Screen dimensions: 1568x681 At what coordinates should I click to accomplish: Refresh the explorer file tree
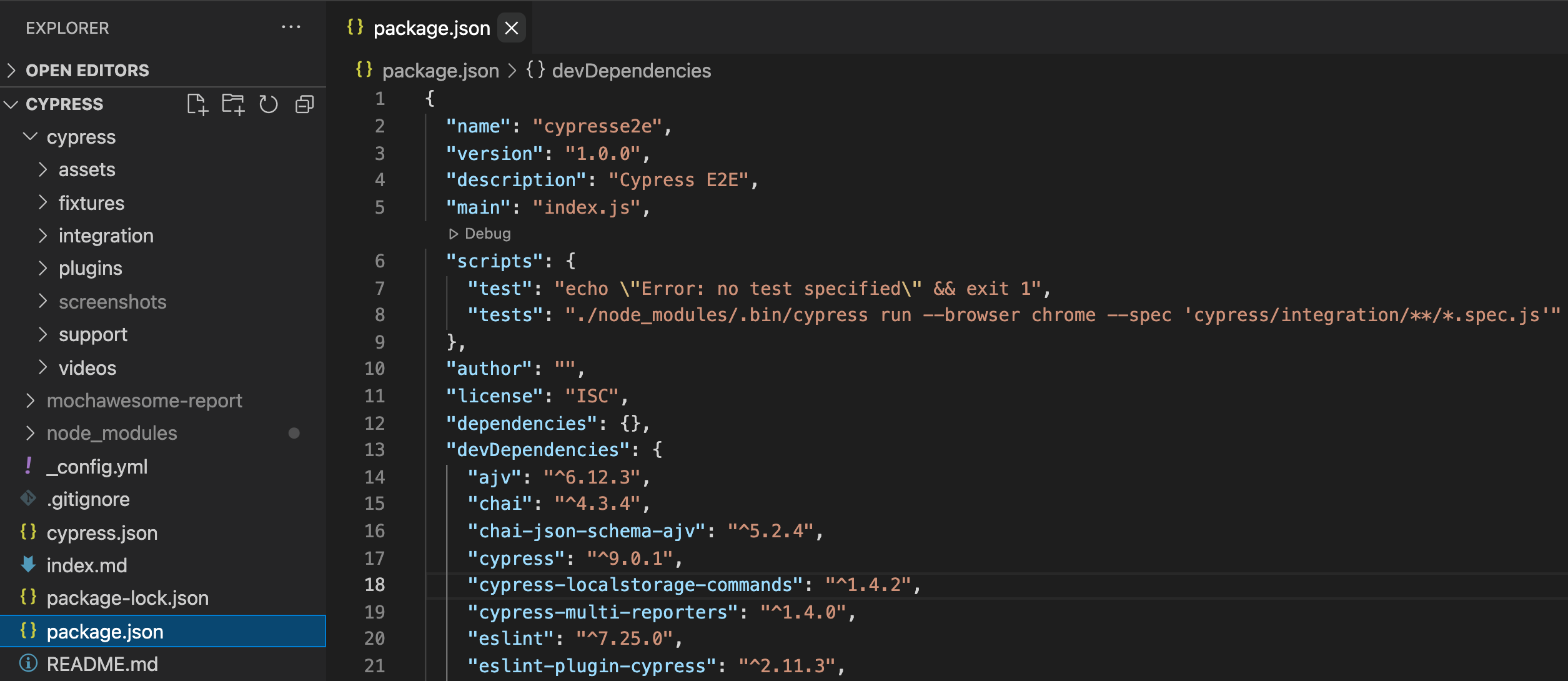(269, 104)
